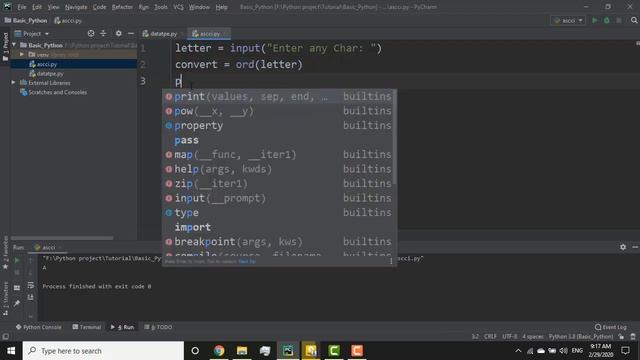This screenshot has height=360, width=640.
Task: Select Scratches and Consoles
Action: [57, 92]
